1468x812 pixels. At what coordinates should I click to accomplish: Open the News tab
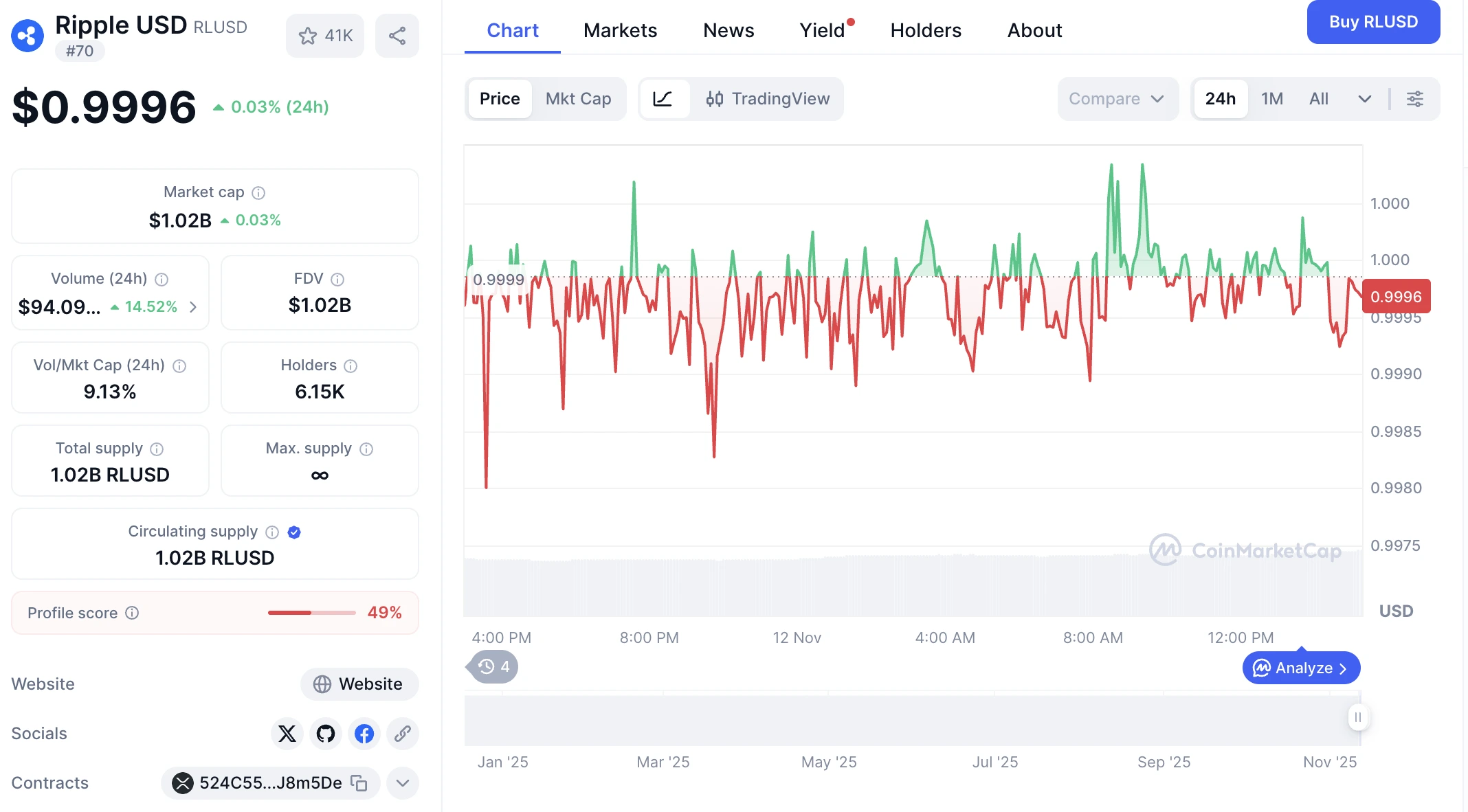(729, 30)
